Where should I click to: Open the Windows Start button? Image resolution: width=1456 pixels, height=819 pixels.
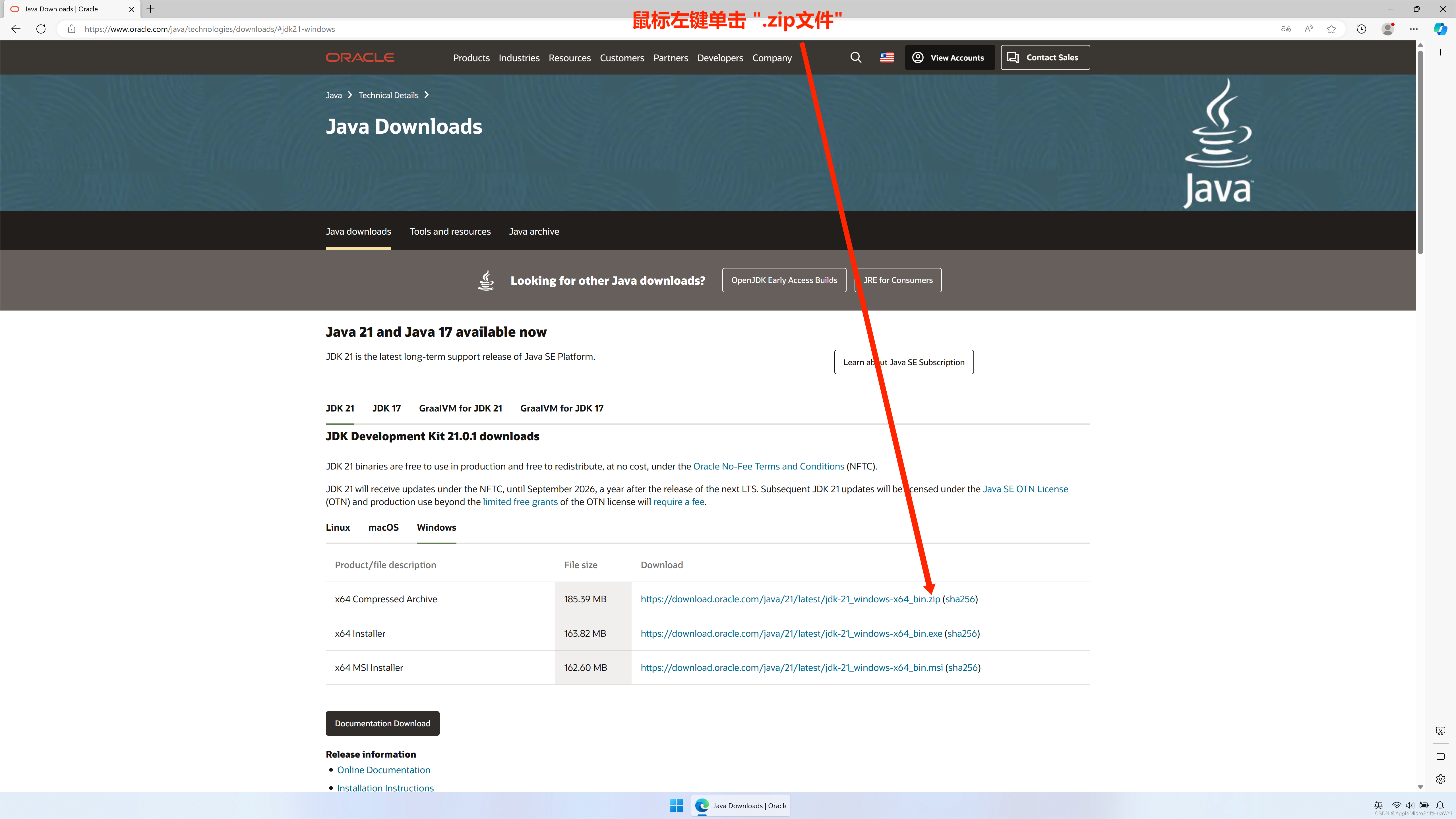click(x=676, y=805)
